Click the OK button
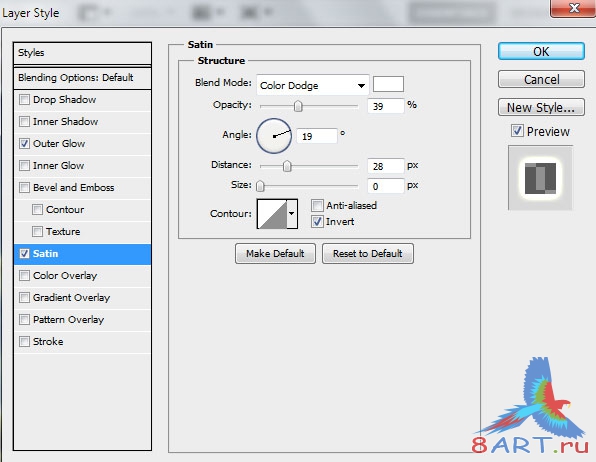Viewport: 596px width, 462px height. (x=541, y=51)
